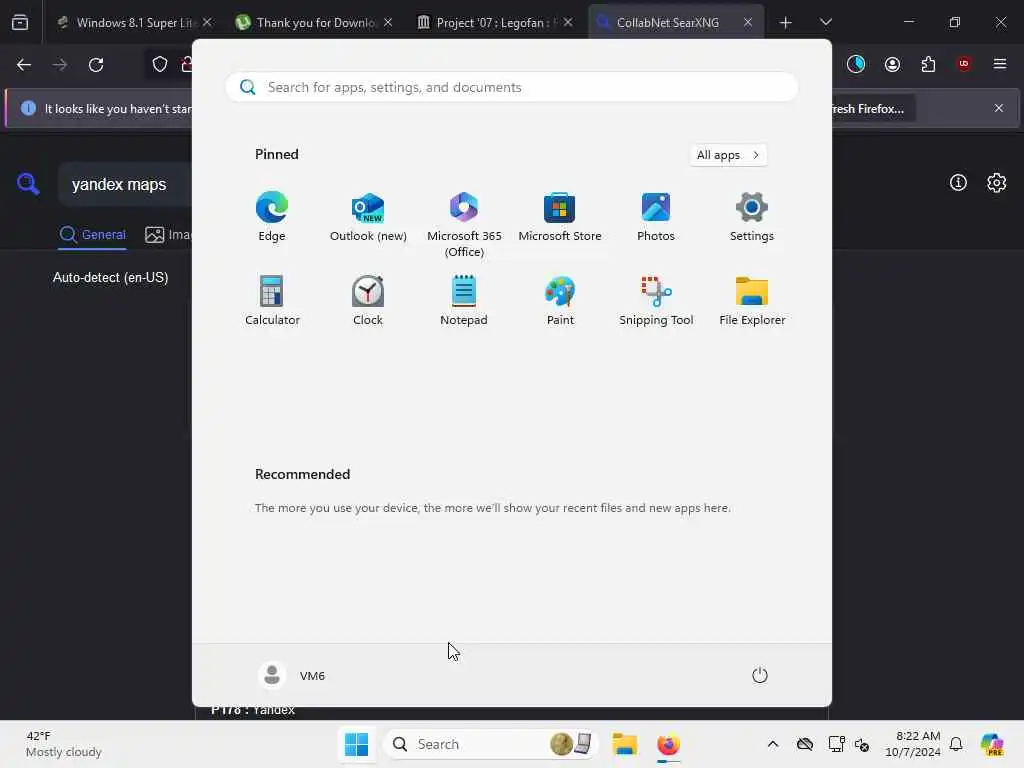The width and height of the screenshot is (1024, 768).
Task: Open the VM6 user account menu
Action: click(x=292, y=675)
